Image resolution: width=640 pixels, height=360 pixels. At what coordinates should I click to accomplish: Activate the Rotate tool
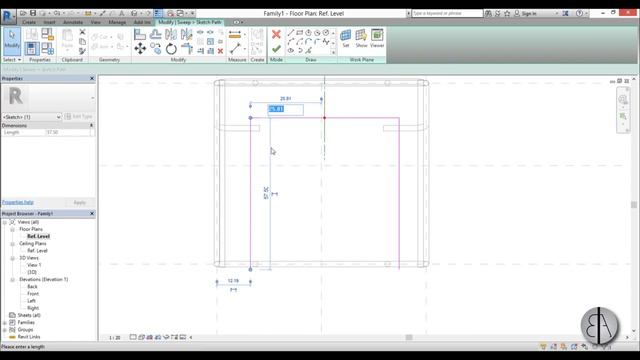point(171,49)
